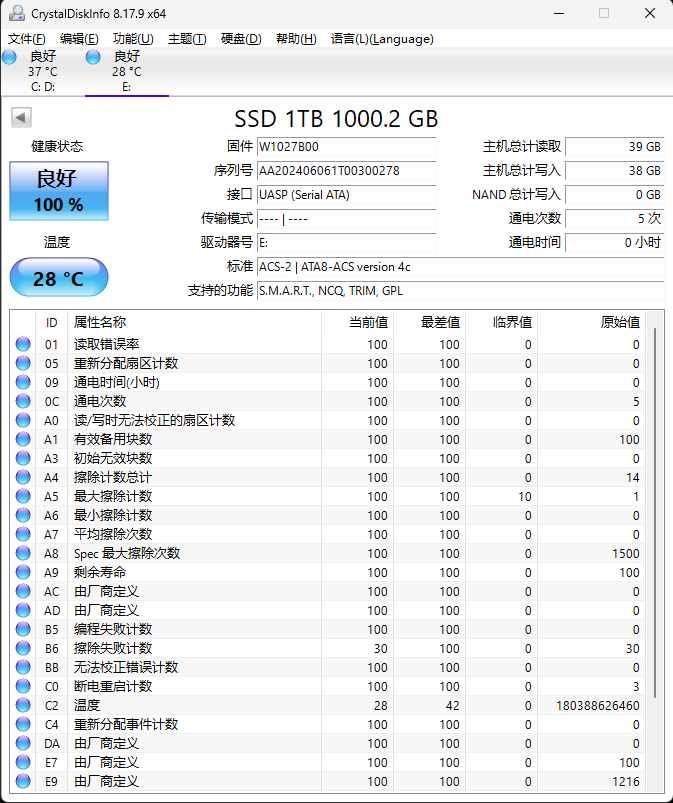This screenshot has width=673, height=803.
Task: Click the 驱动器号 field E:
Action: pos(346,243)
